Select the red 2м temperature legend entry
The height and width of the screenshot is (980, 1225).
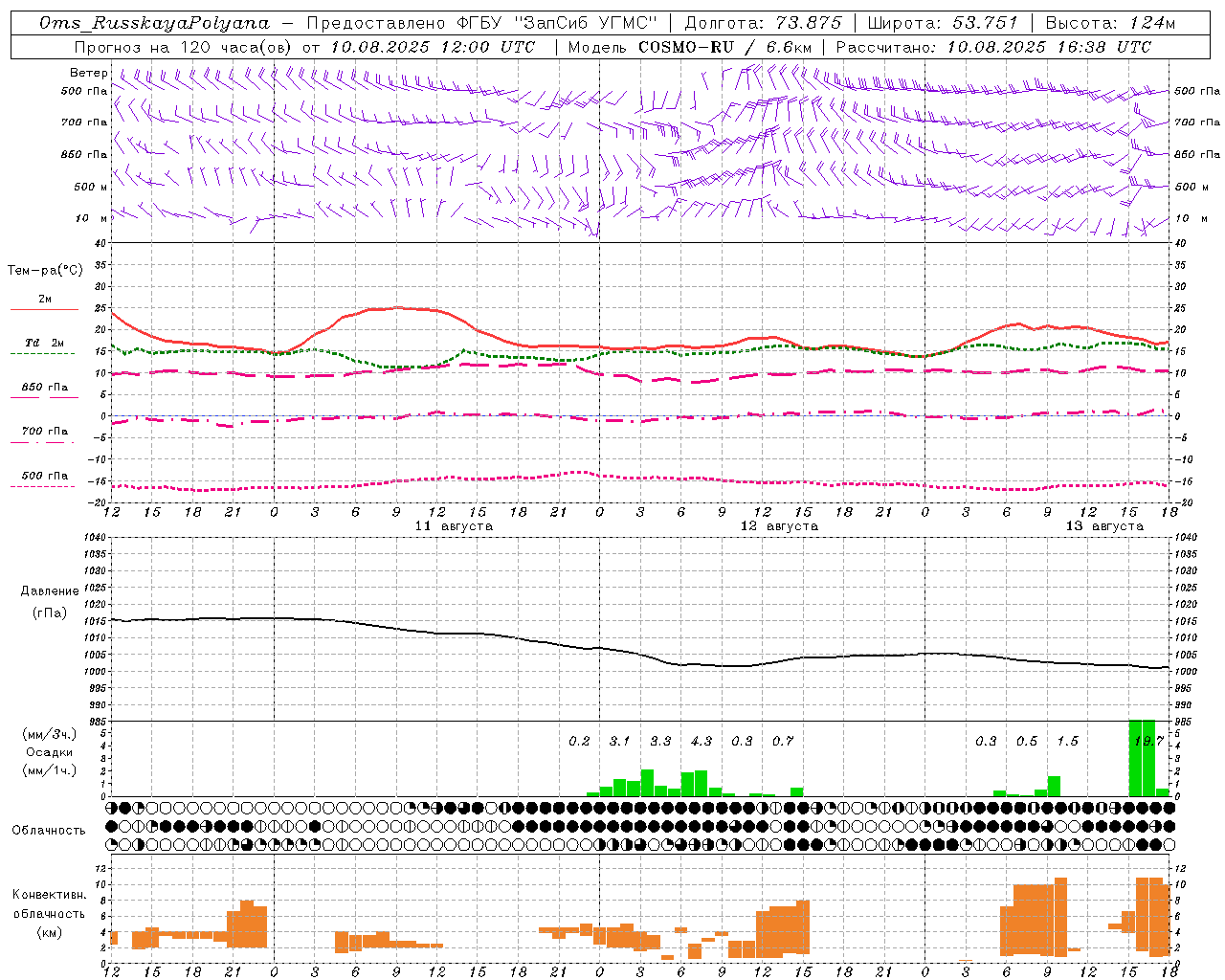click(44, 302)
